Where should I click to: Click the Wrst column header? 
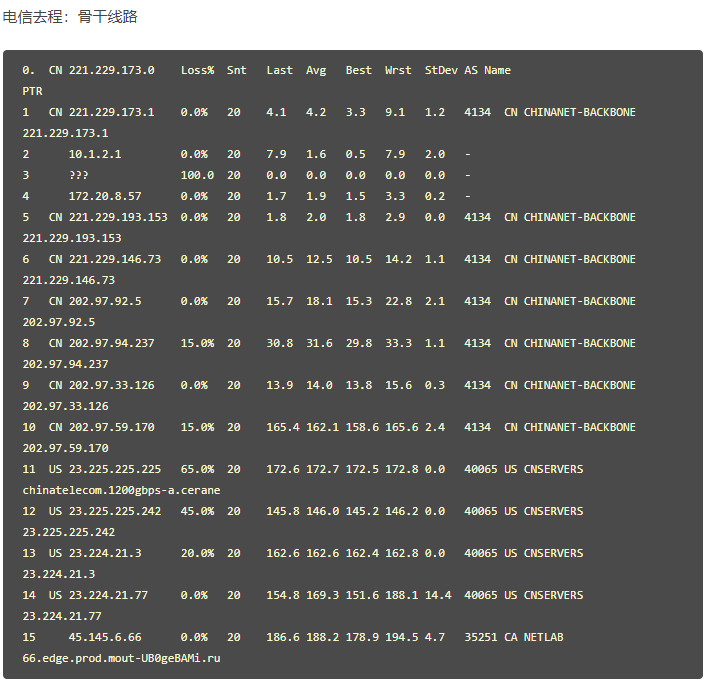[398, 70]
